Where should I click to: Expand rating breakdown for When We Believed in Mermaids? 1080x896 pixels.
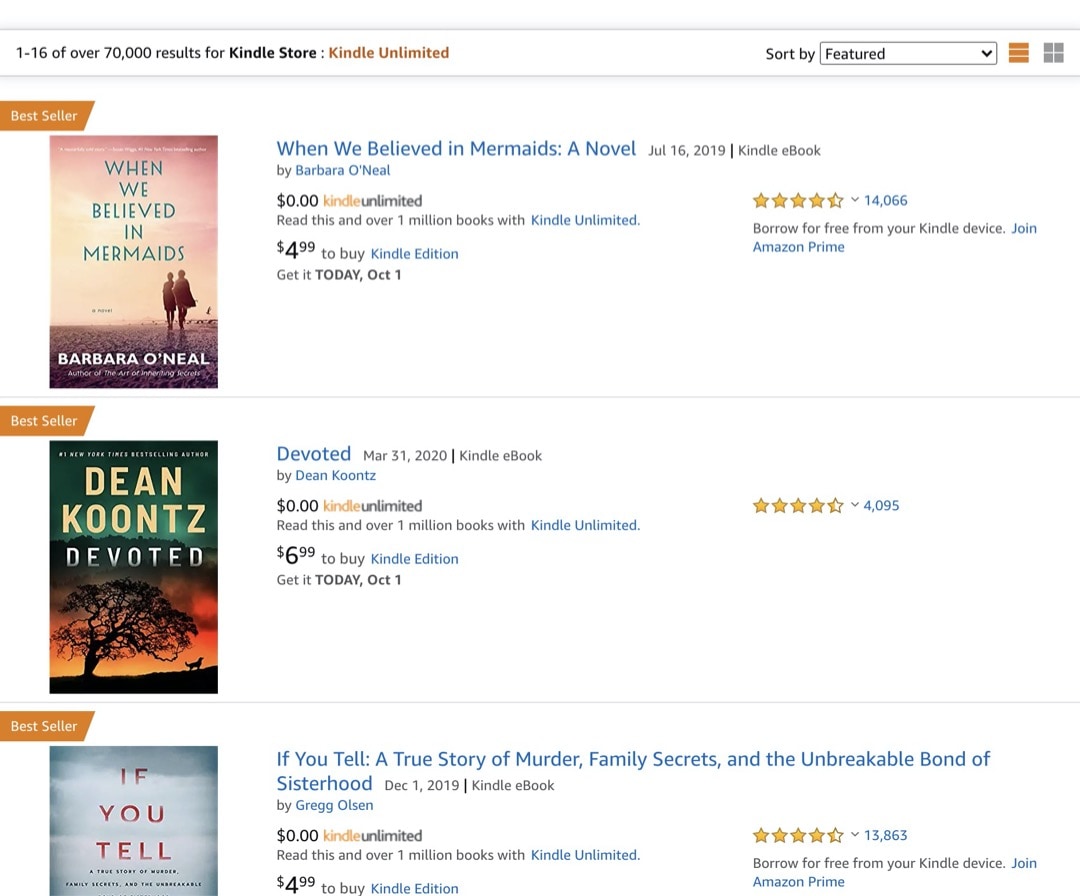click(x=856, y=200)
